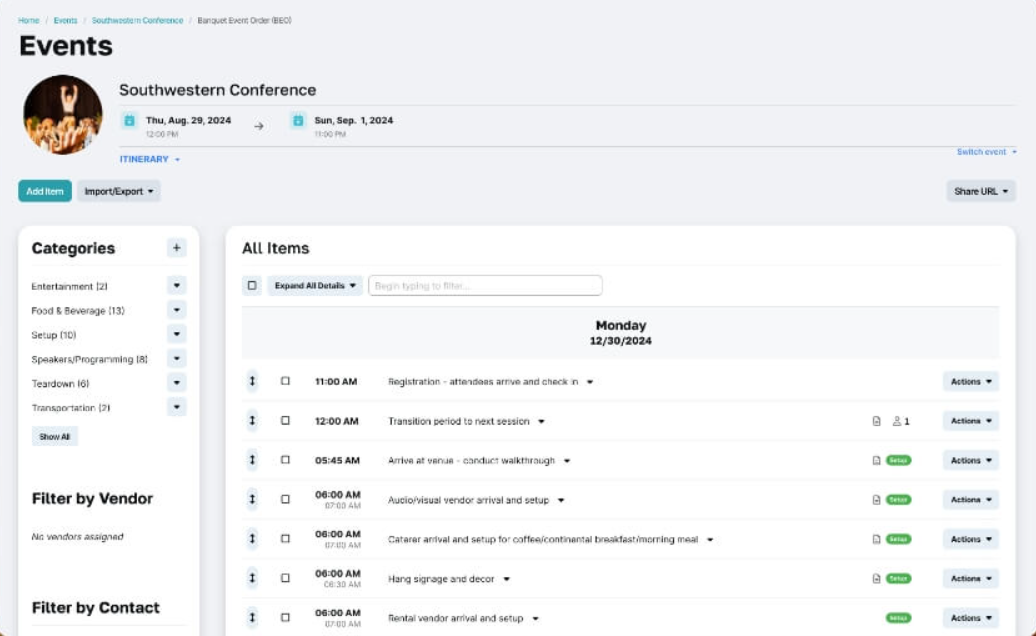Click the end date calendar icon
Viewport: 1036px width, 636px height.
(x=298, y=120)
